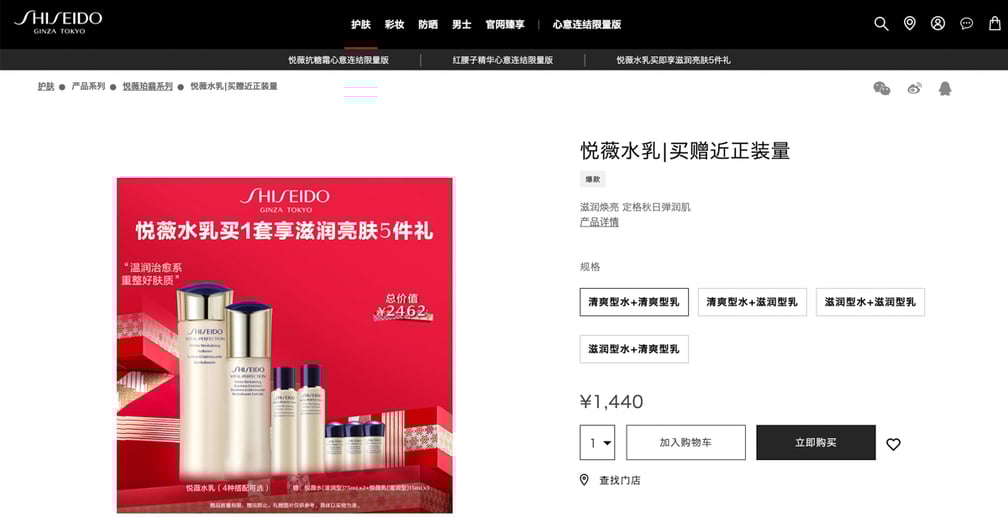Click 立即购买 button
Viewport: 1008px width, 517px height.
[816, 442]
